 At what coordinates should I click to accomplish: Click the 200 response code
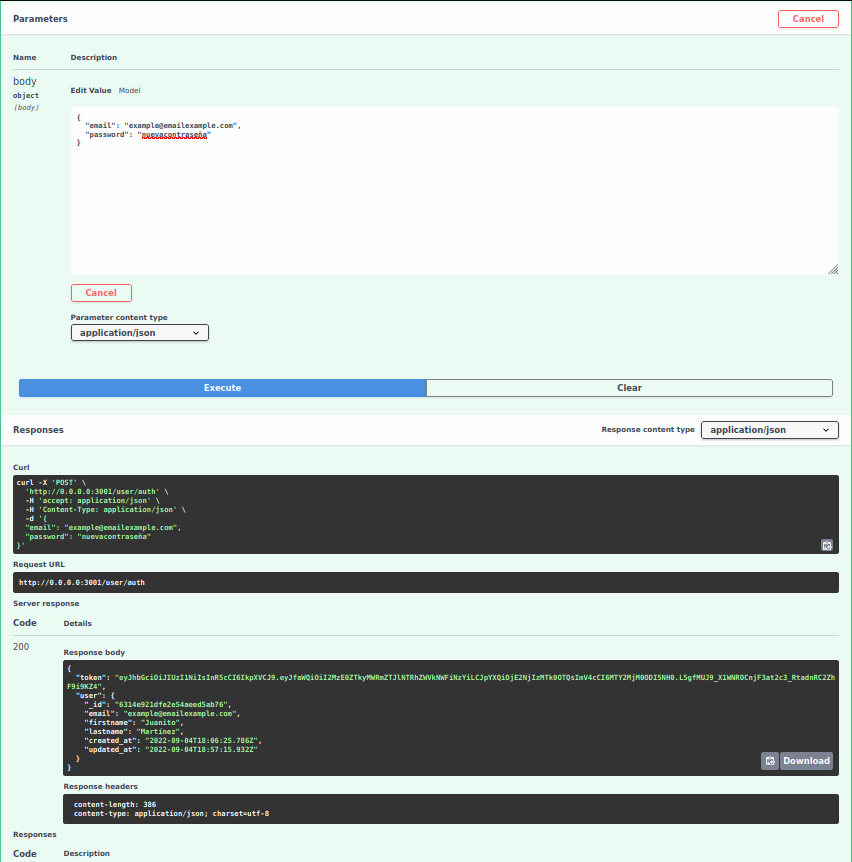[x=21, y=647]
